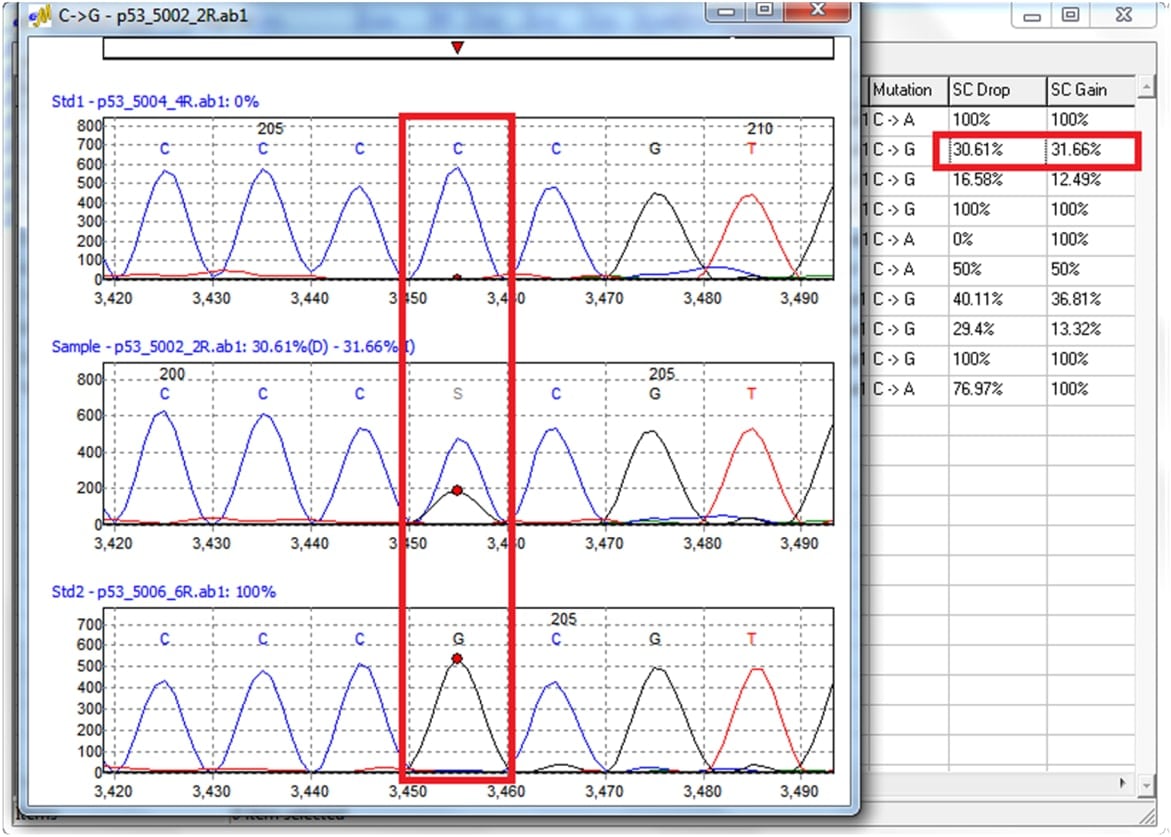Image resolution: width=1171 pixels, height=837 pixels.
Task: Minimize the background mutation table window
Action: tap(1031, 16)
